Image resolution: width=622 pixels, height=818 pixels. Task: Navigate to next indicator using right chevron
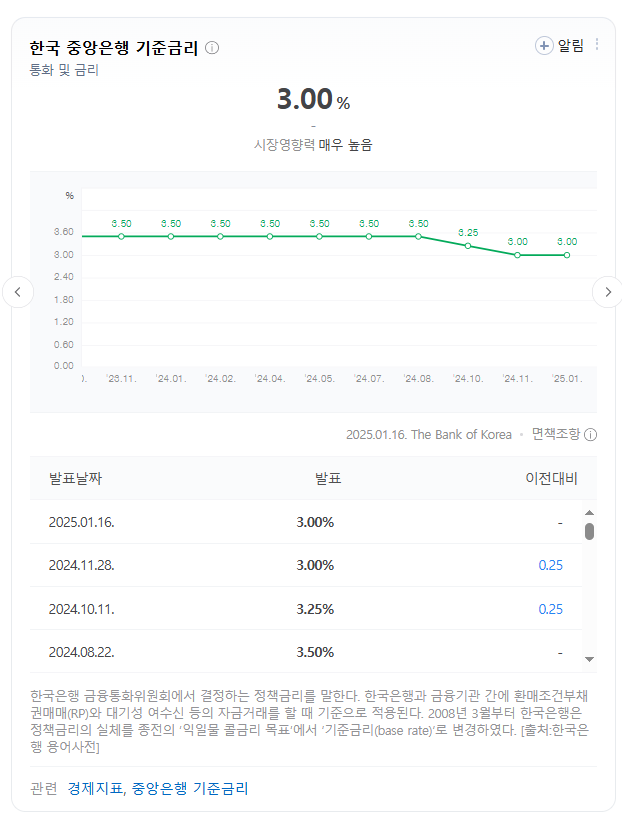pos(608,290)
